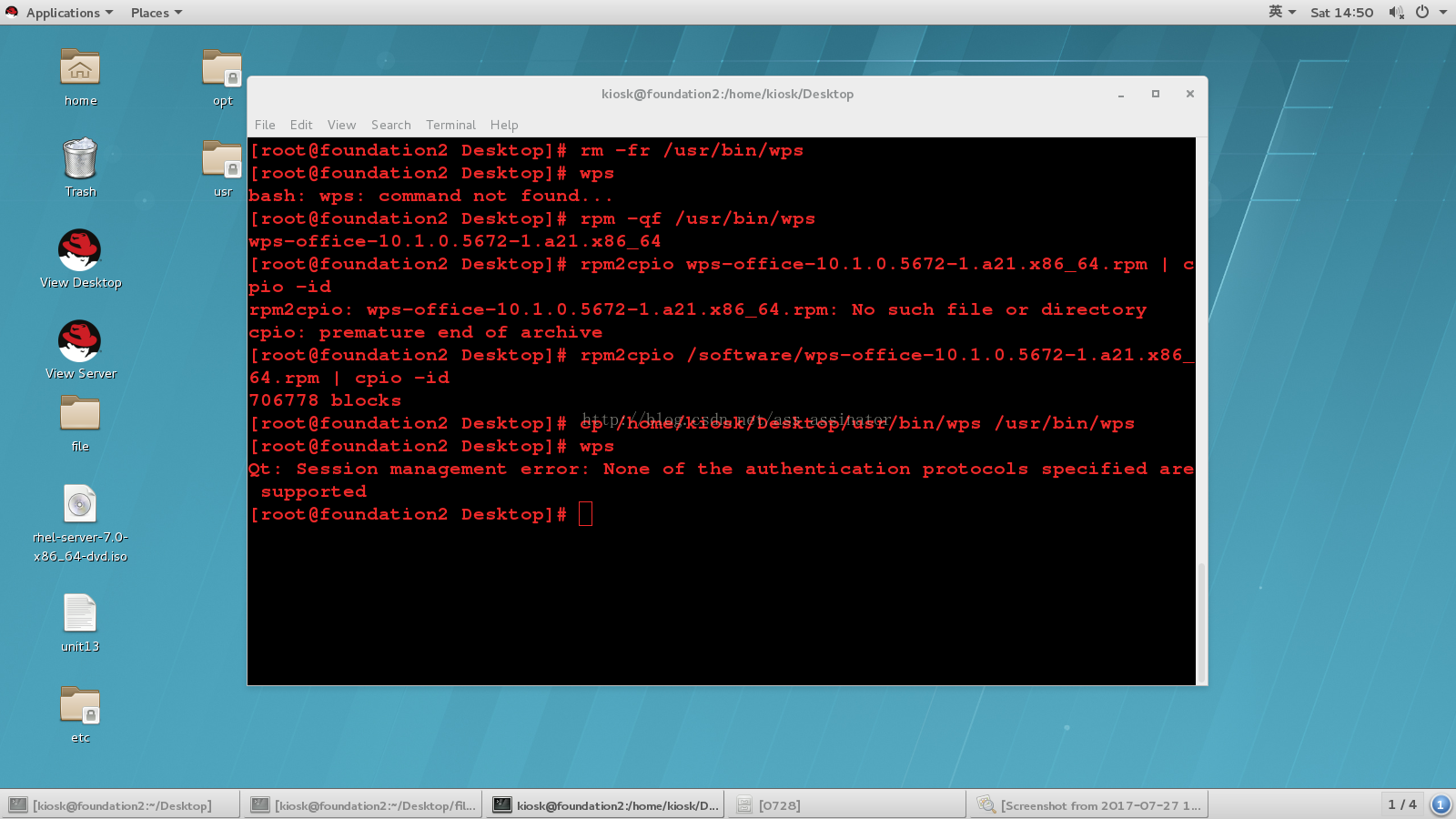Select the rhel-server-7.0 ISO disc icon
The width and height of the screenshot is (1456, 819).
[80, 504]
